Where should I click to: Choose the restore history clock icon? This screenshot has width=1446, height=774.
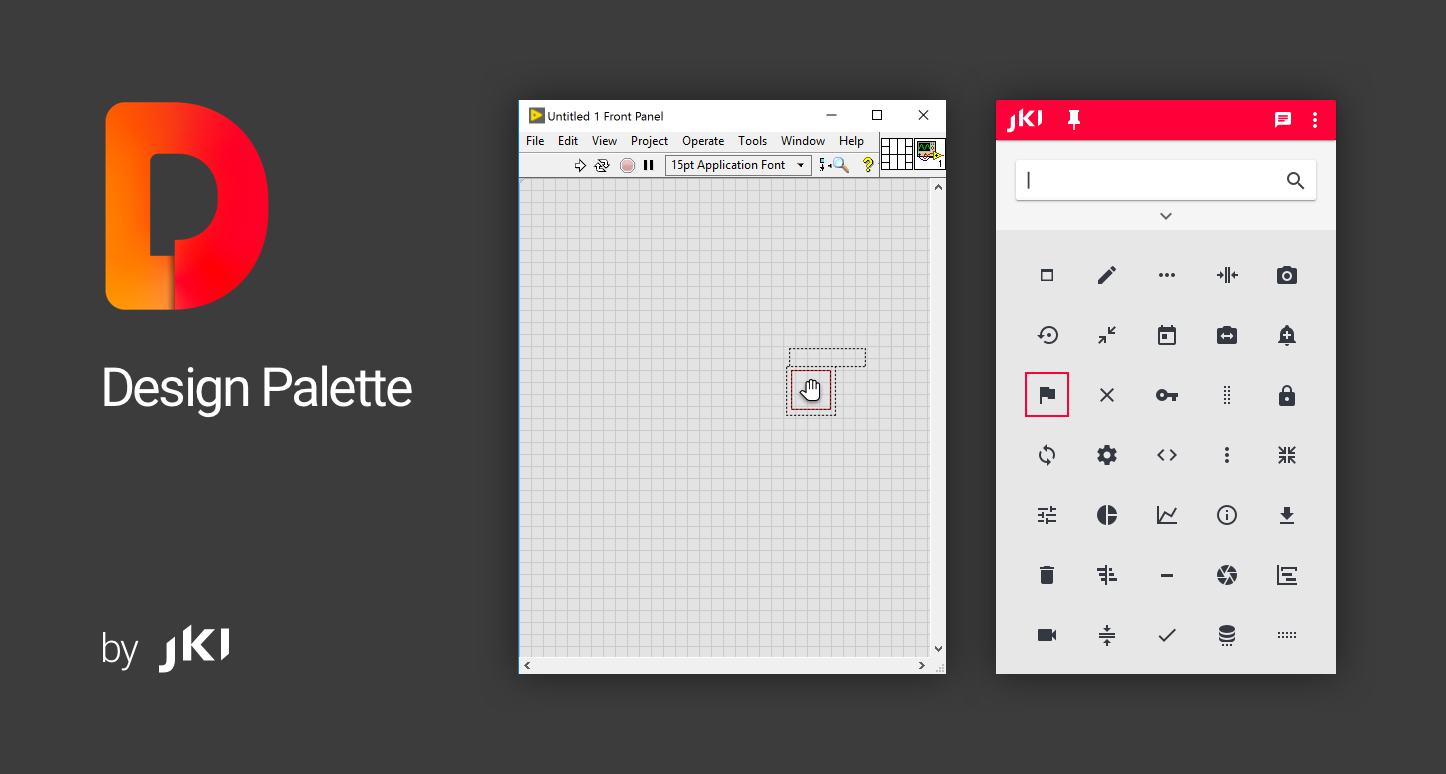pyautogui.click(x=1047, y=335)
